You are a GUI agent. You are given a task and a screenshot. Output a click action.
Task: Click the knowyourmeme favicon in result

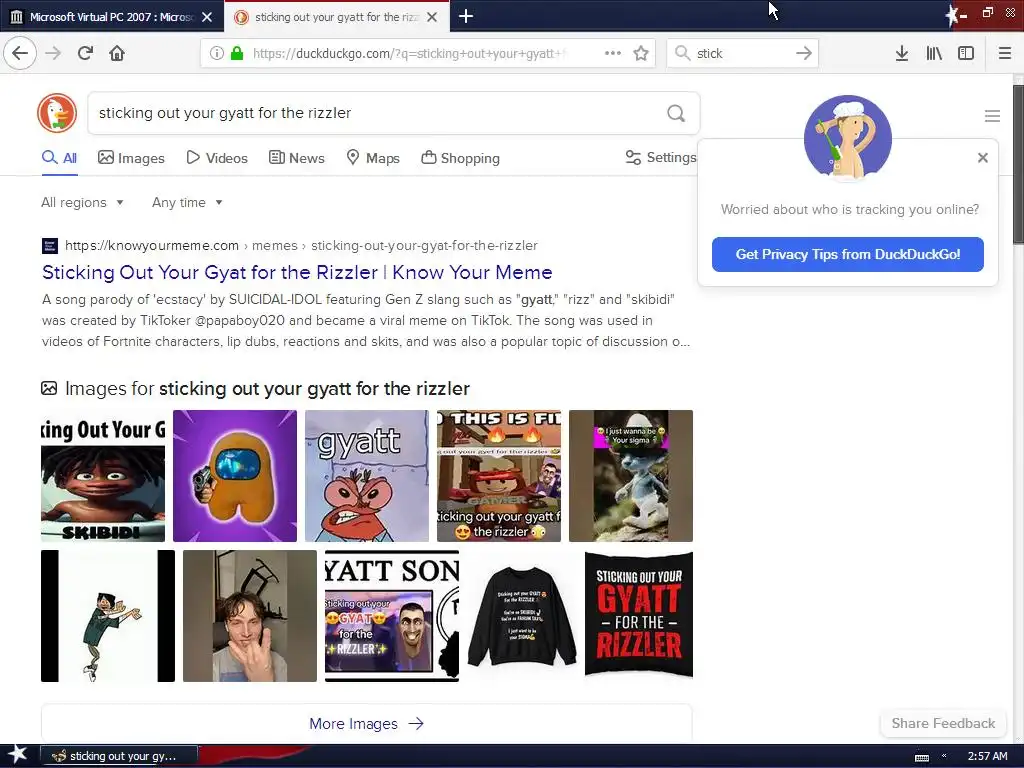click(x=50, y=246)
